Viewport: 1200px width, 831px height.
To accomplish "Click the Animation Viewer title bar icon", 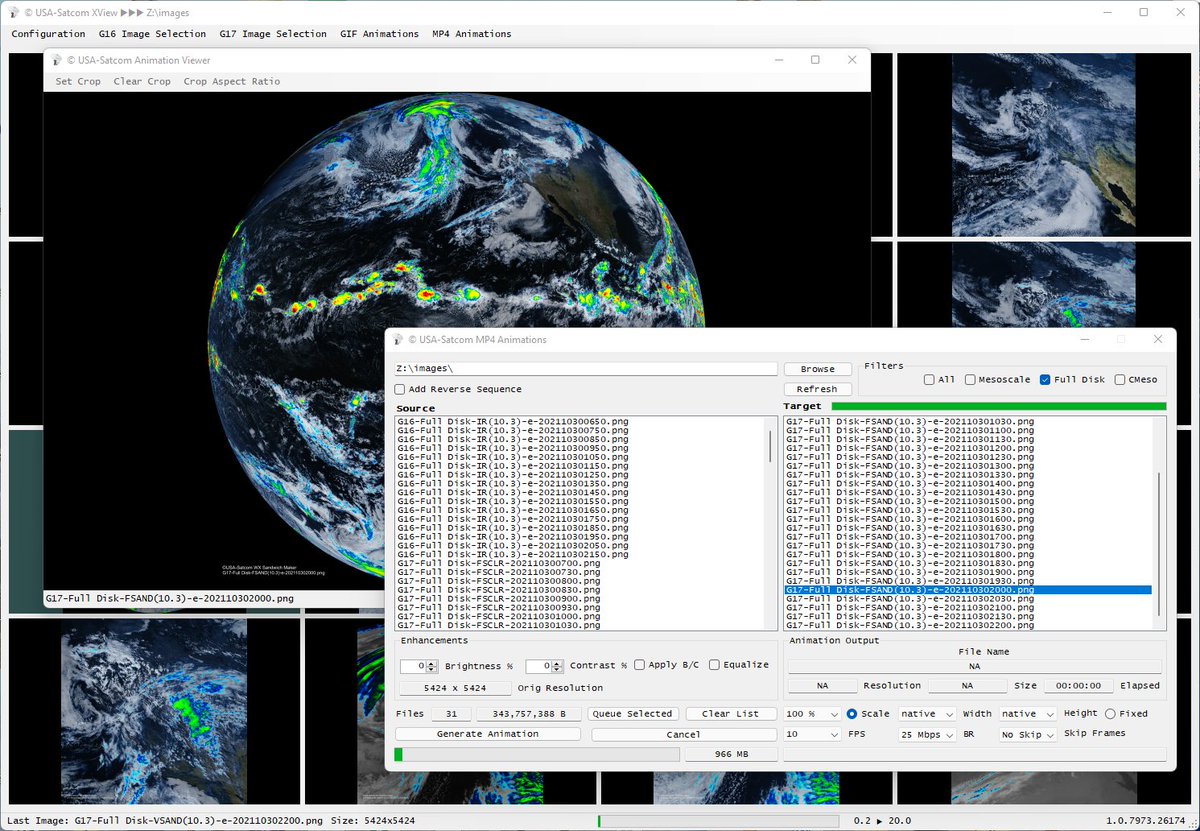I will (56, 60).
